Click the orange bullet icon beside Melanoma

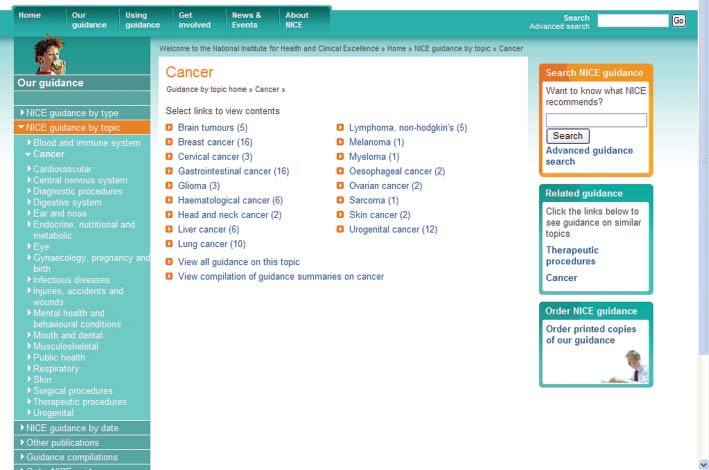(x=340, y=142)
